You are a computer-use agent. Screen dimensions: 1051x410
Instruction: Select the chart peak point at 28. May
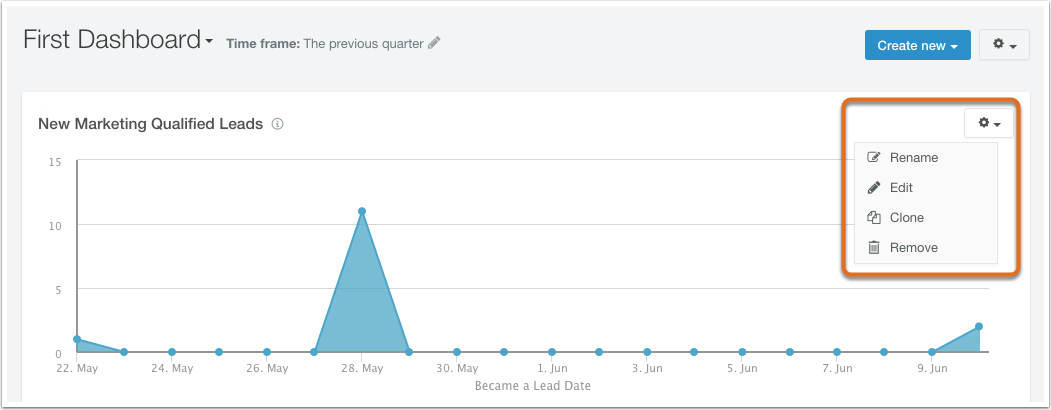(x=362, y=211)
